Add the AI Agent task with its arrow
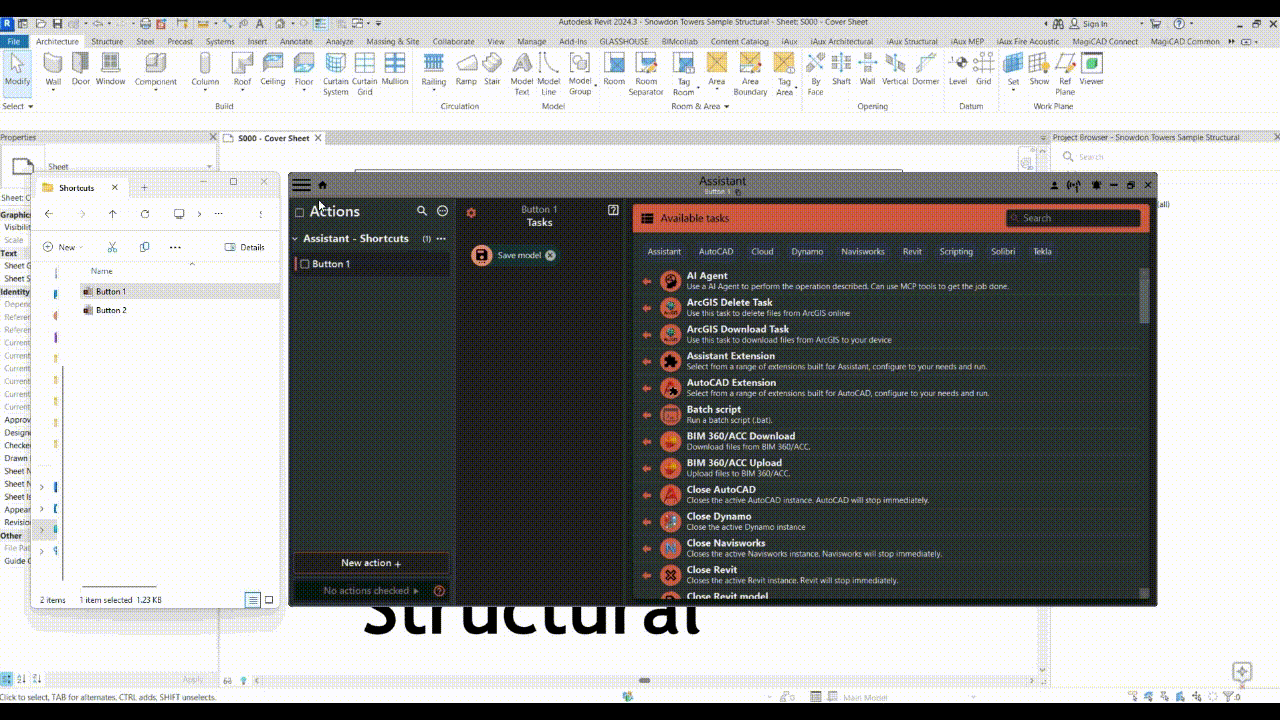This screenshot has width=1280, height=720. (647, 281)
